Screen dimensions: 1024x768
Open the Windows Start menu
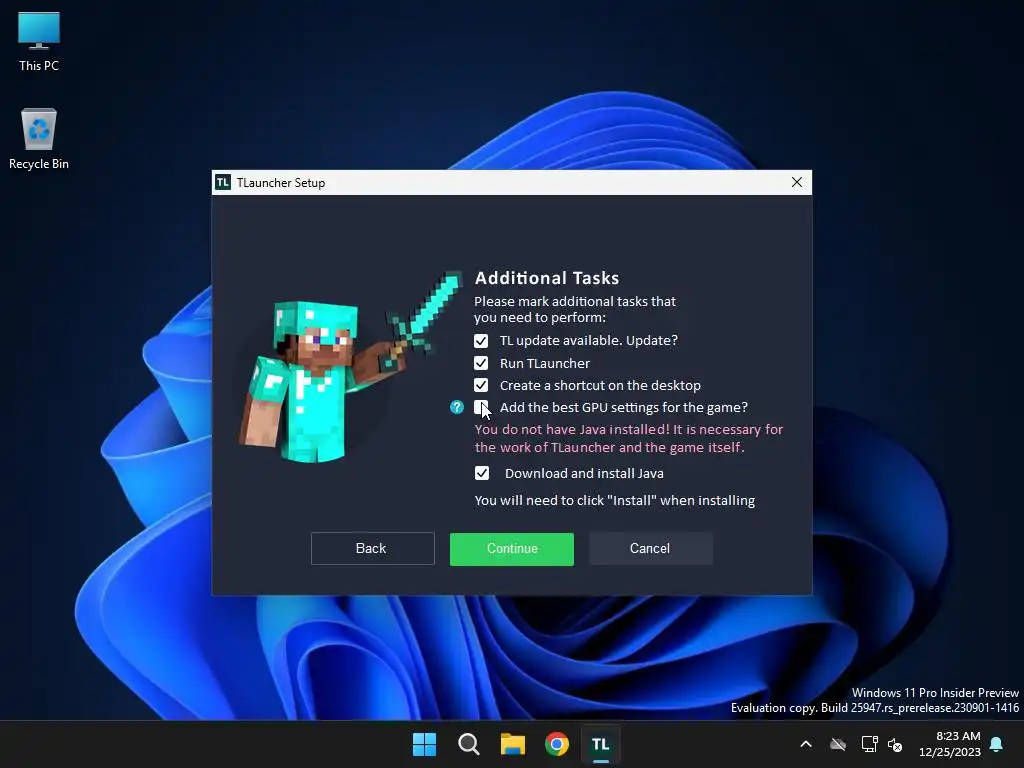(x=424, y=744)
